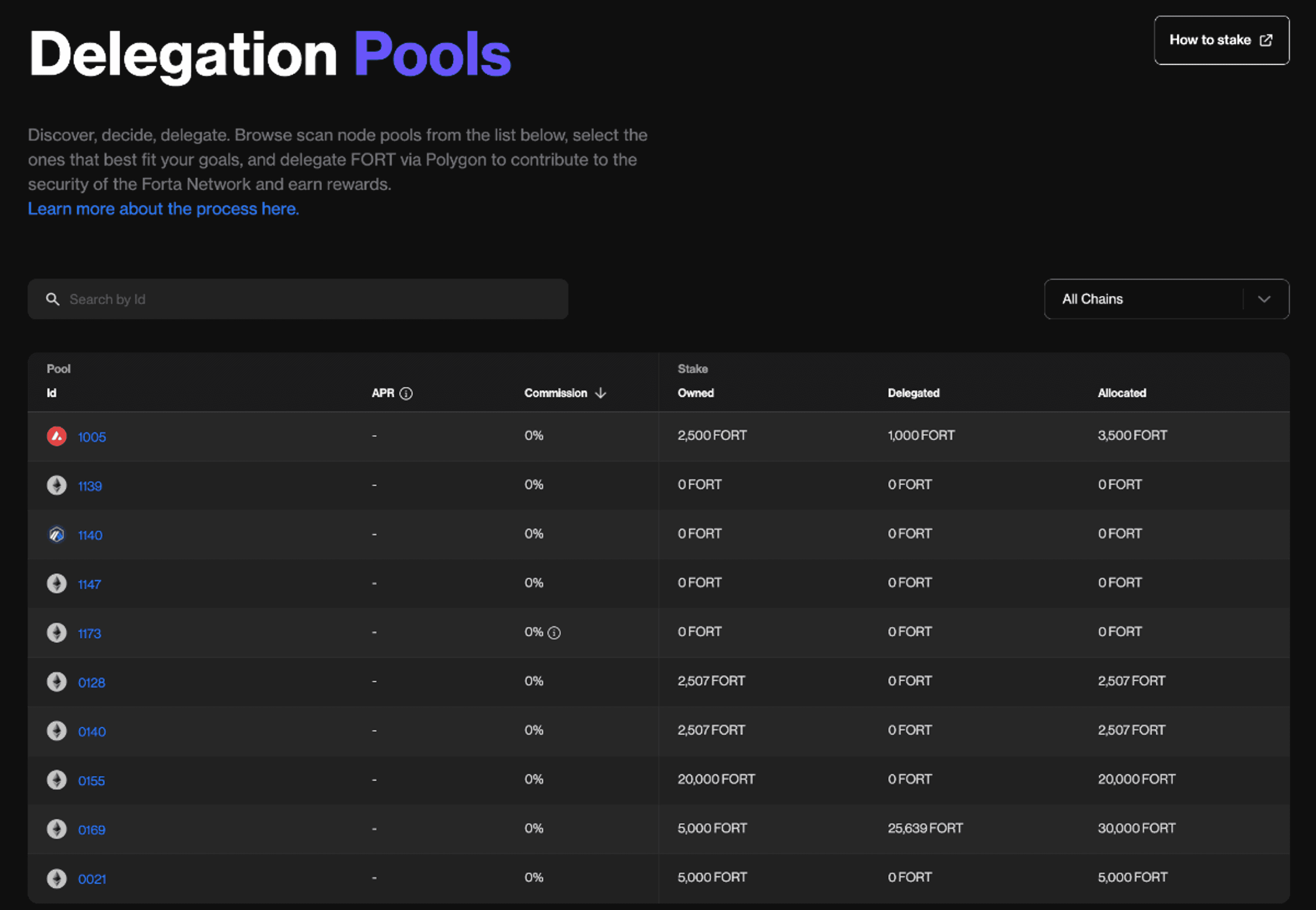Click the Ethereum icon beside pool 0155
Image resolution: width=1316 pixels, height=910 pixels.
pyautogui.click(x=57, y=779)
